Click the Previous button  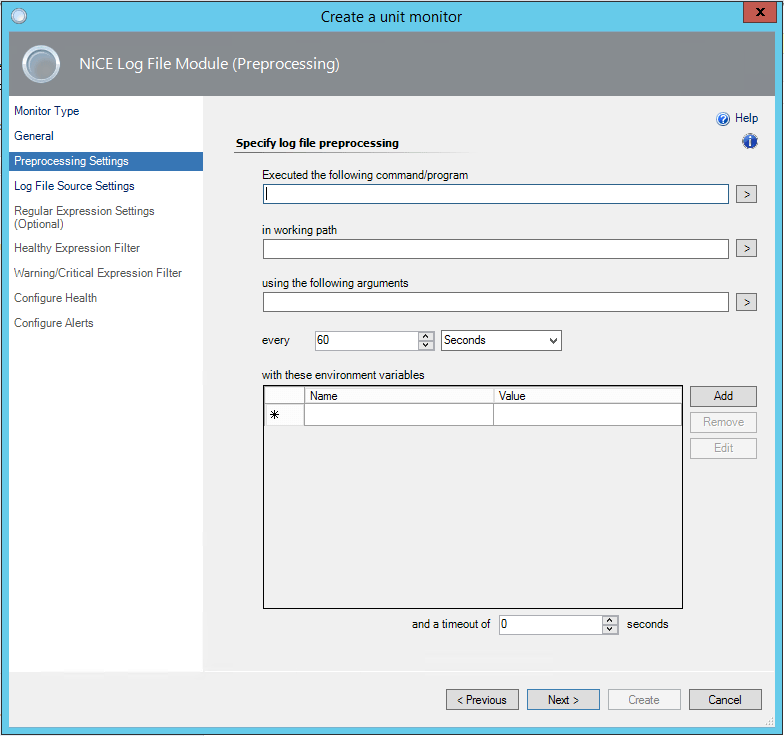pyautogui.click(x=482, y=700)
